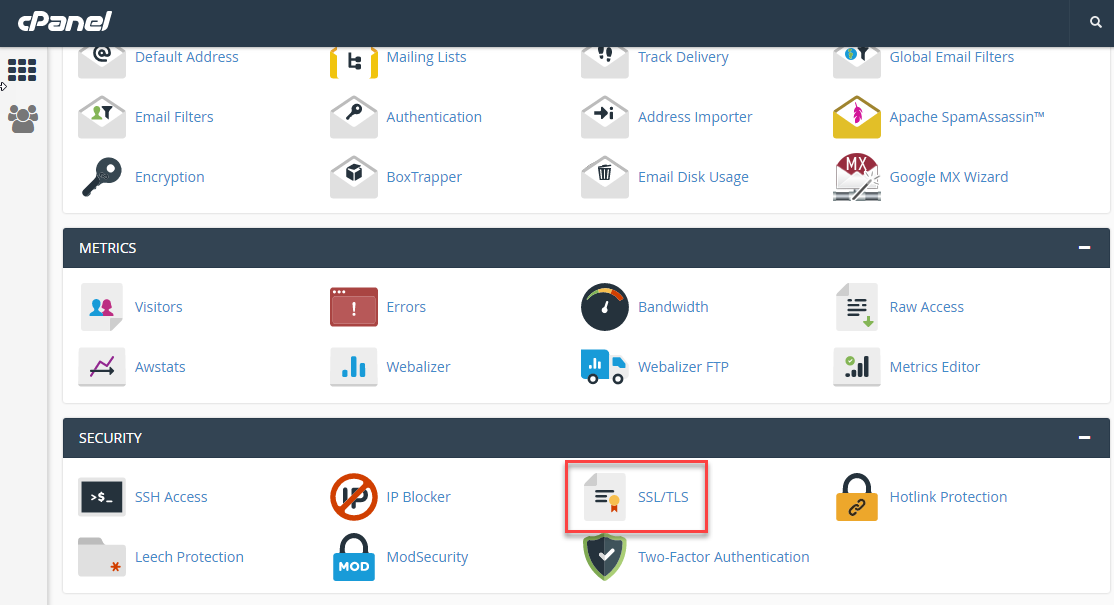Open the Bandwidth gauge icon
1114x605 pixels.
[605, 307]
